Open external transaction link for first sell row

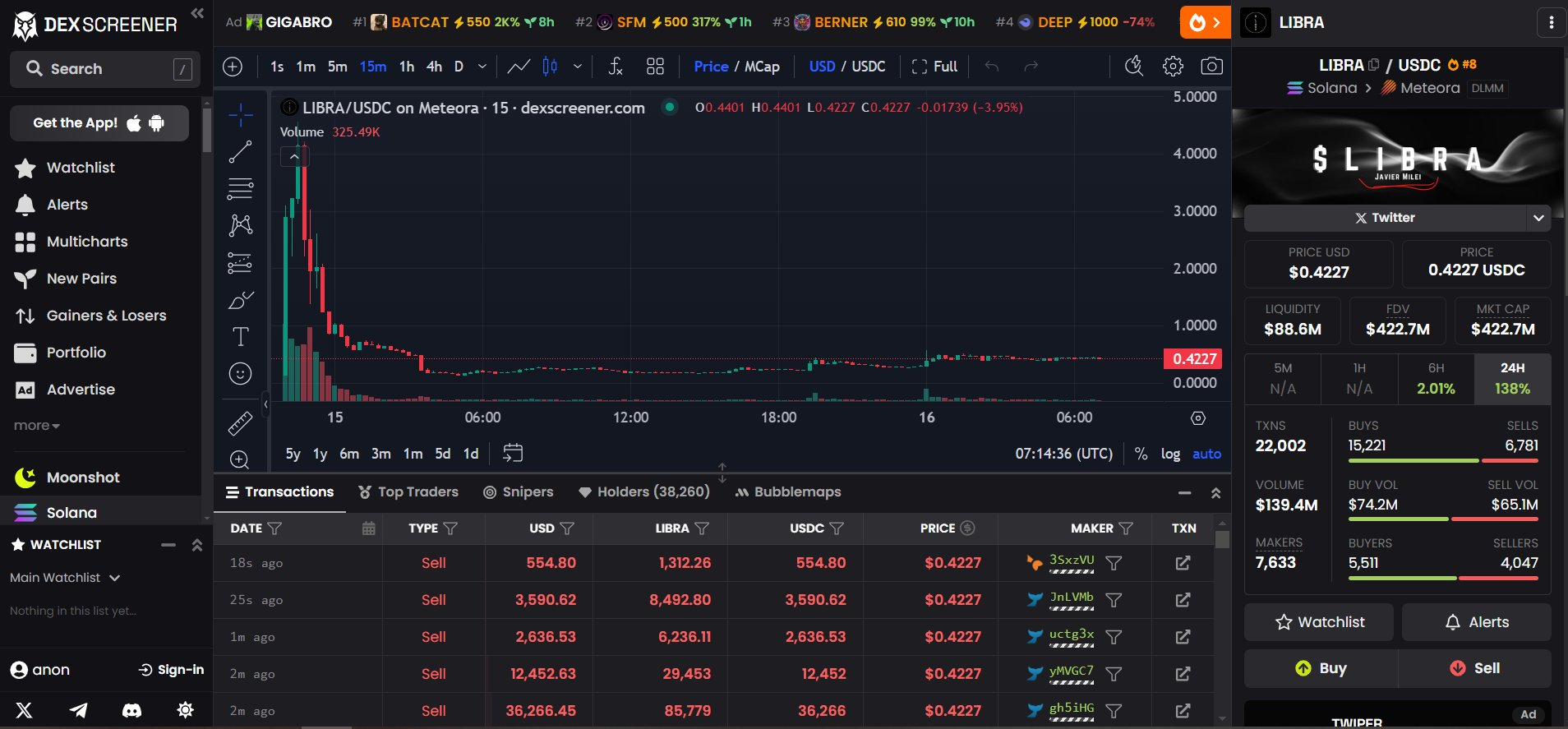click(1183, 563)
